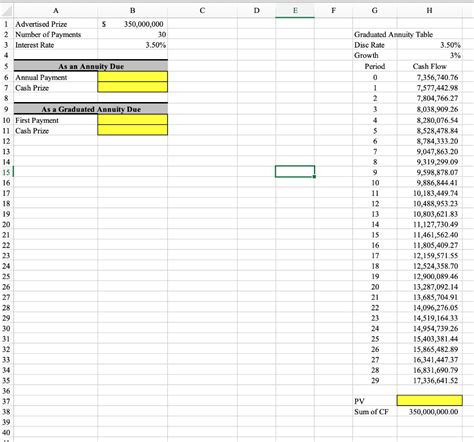The width and height of the screenshot is (474, 442).
Task: Click the fill handle of selected cell E15
Action: (314, 177)
